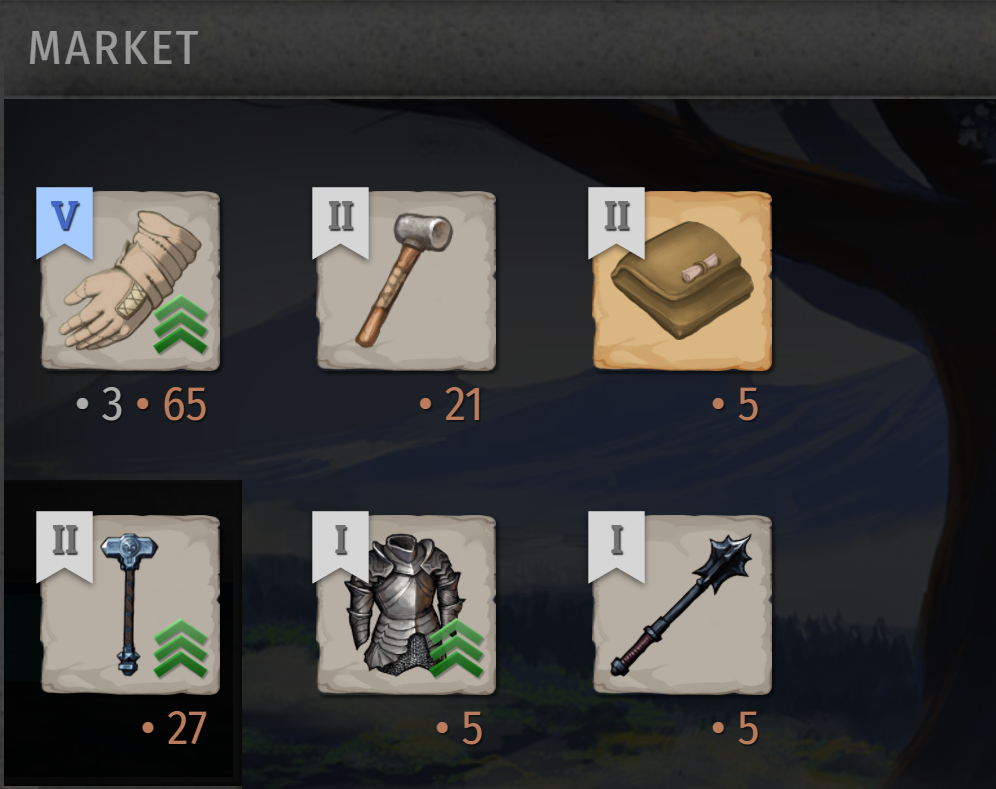Click the tier II banner on mallet
Screen dimensions: 996x789
340,222
